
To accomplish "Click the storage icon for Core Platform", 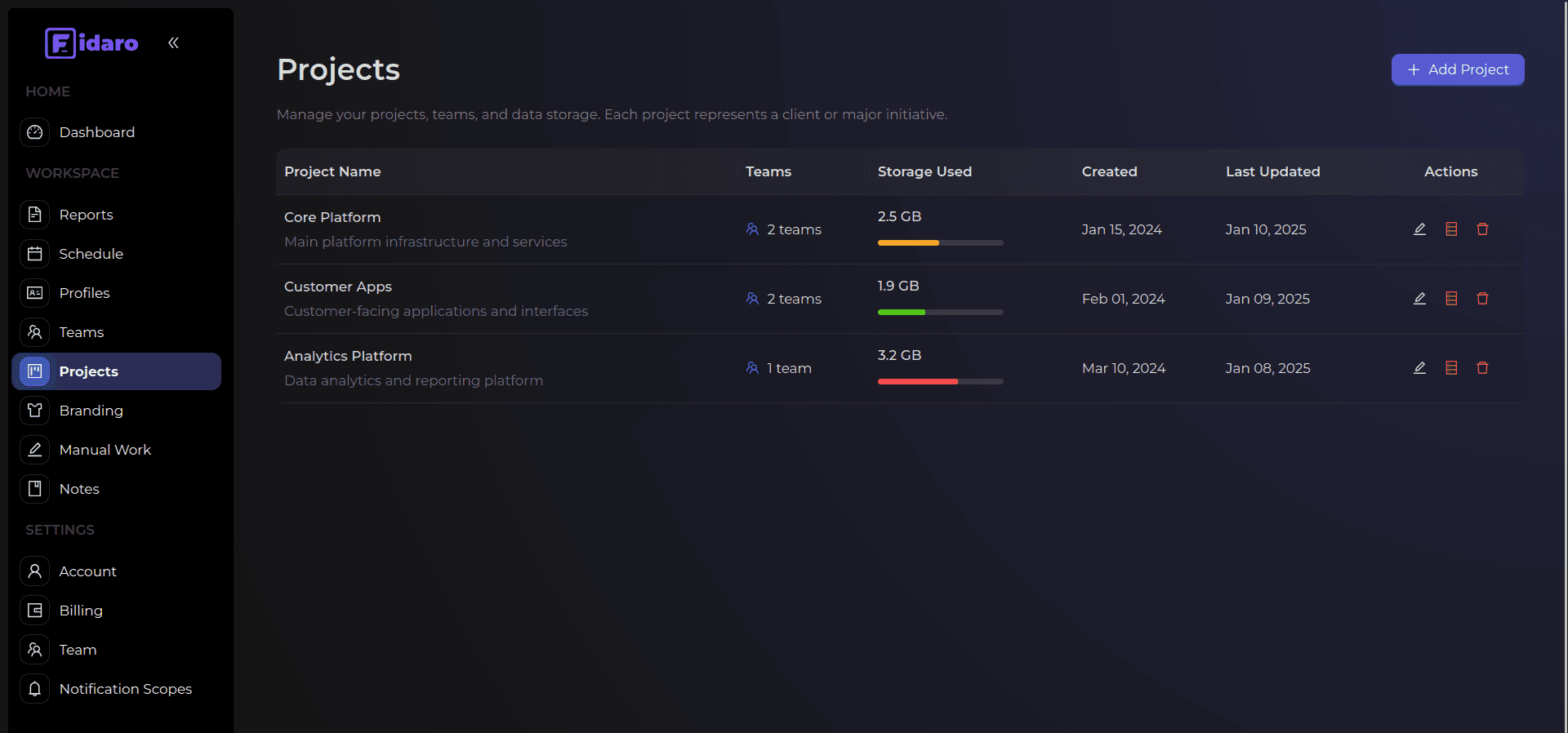I will pyautogui.click(x=1451, y=229).
